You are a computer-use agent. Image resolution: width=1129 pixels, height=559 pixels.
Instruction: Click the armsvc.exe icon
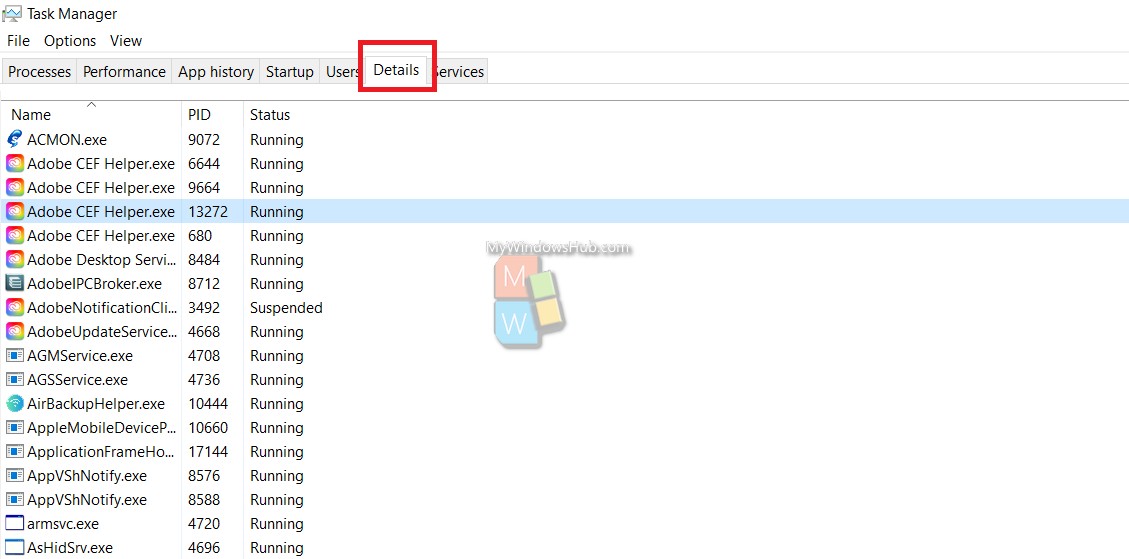click(14, 524)
